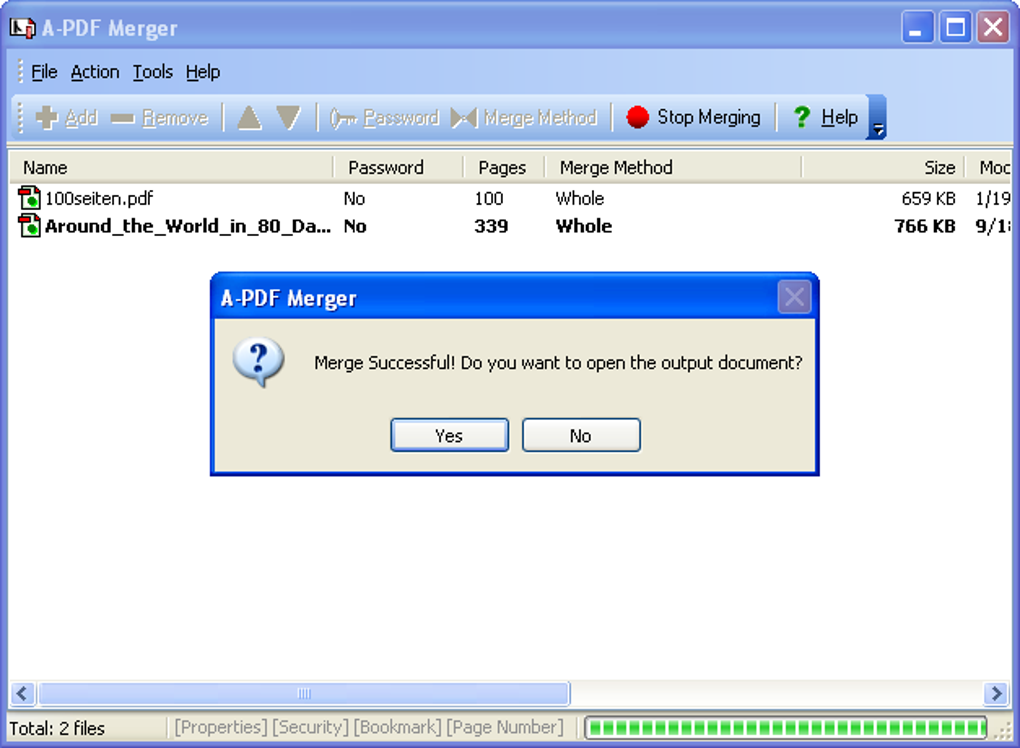This screenshot has width=1020, height=748.
Task: Sort by the Password column header
Action: coord(398,167)
